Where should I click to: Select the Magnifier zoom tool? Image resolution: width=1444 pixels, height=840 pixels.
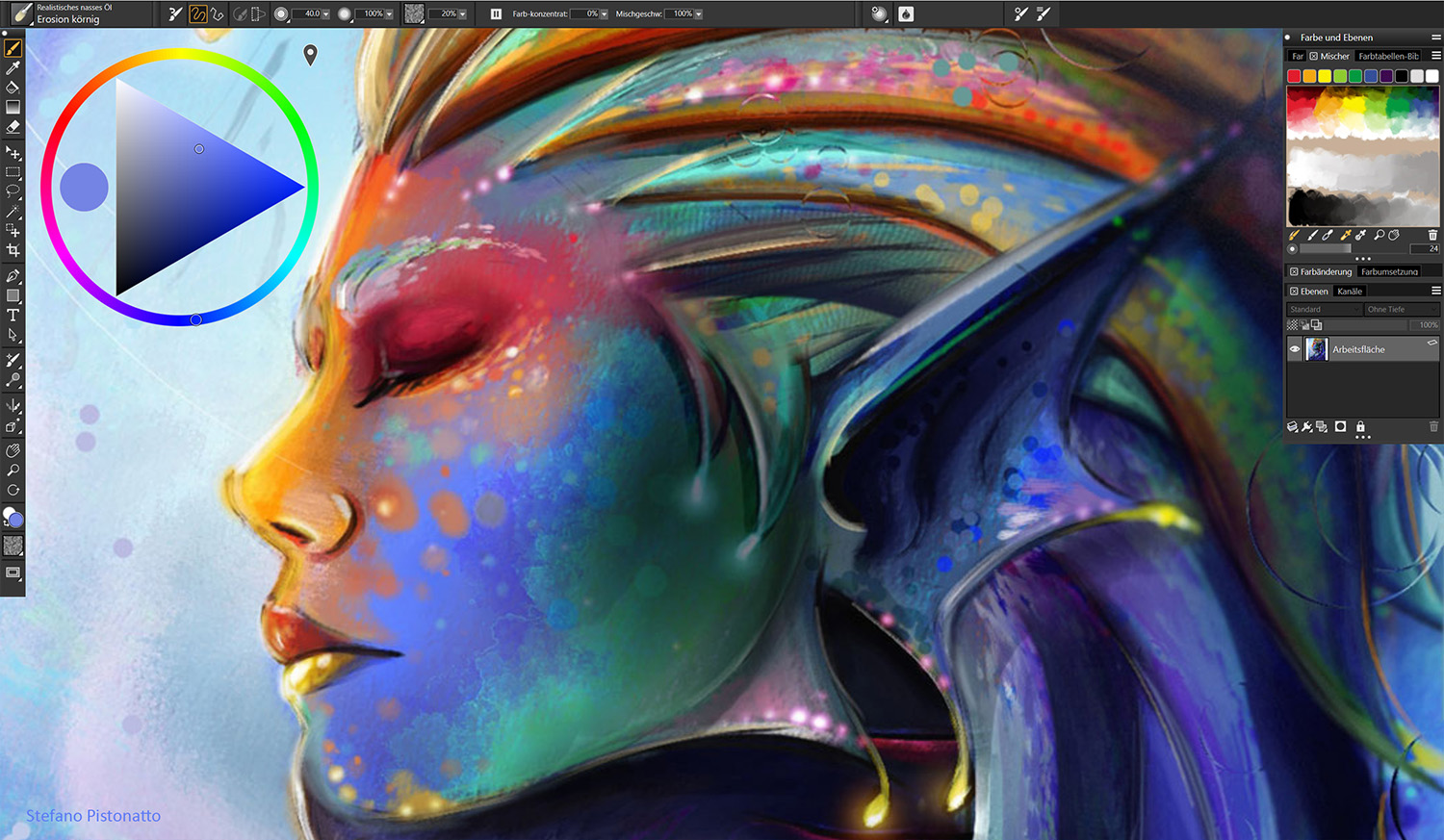click(13, 471)
